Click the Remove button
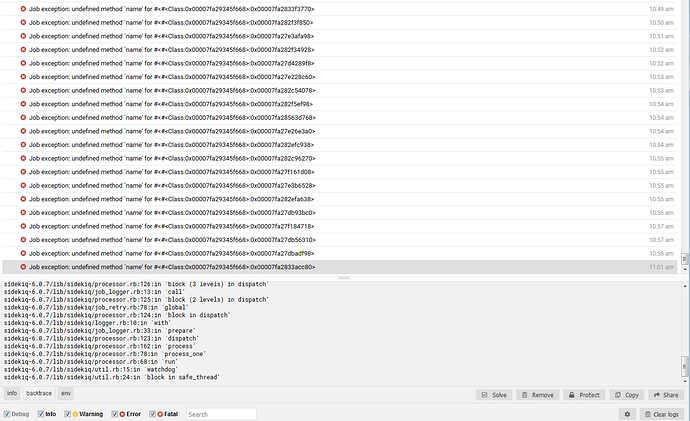Viewport: 690px width, 421px height. point(538,395)
